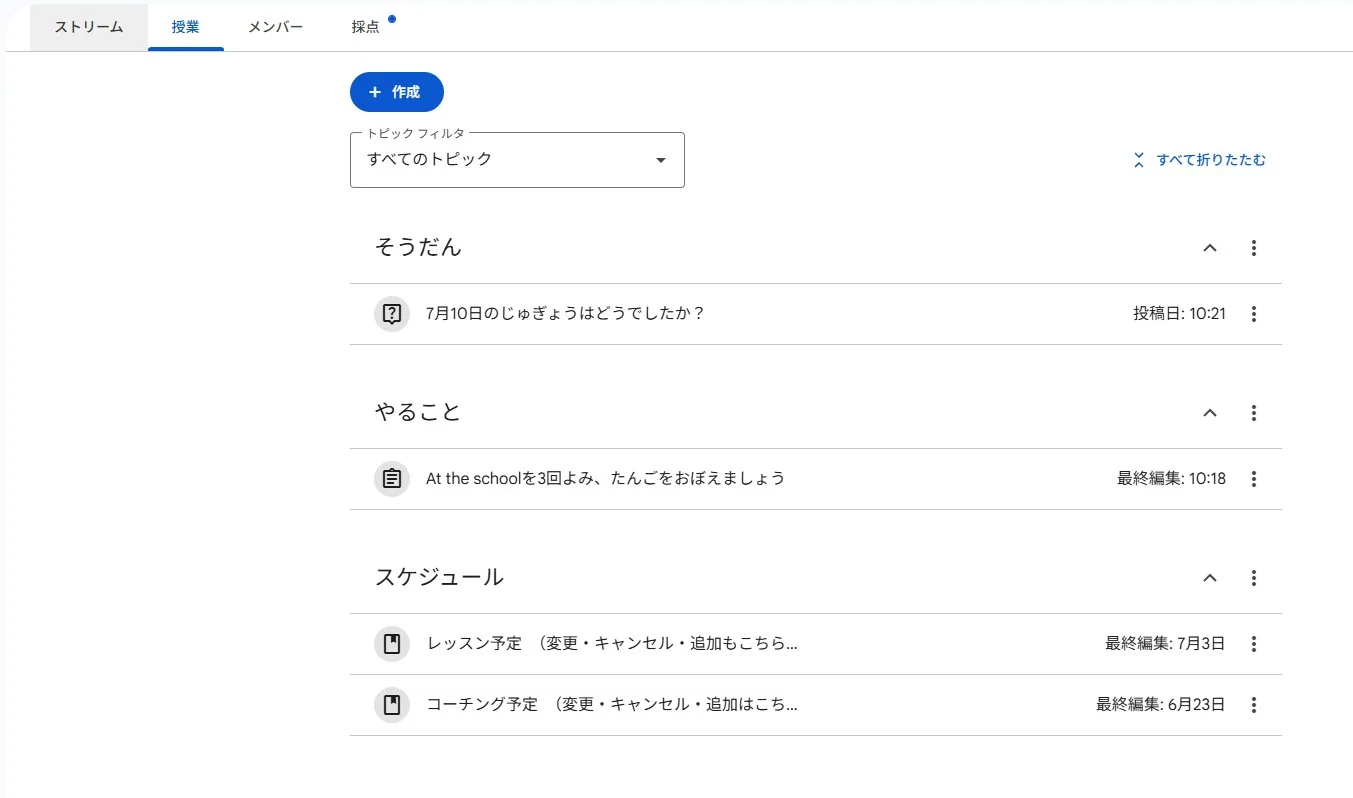The width and height of the screenshot is (1353, 798).
Task: Click the スケジュール topic heading
Action: coord(439,577)
